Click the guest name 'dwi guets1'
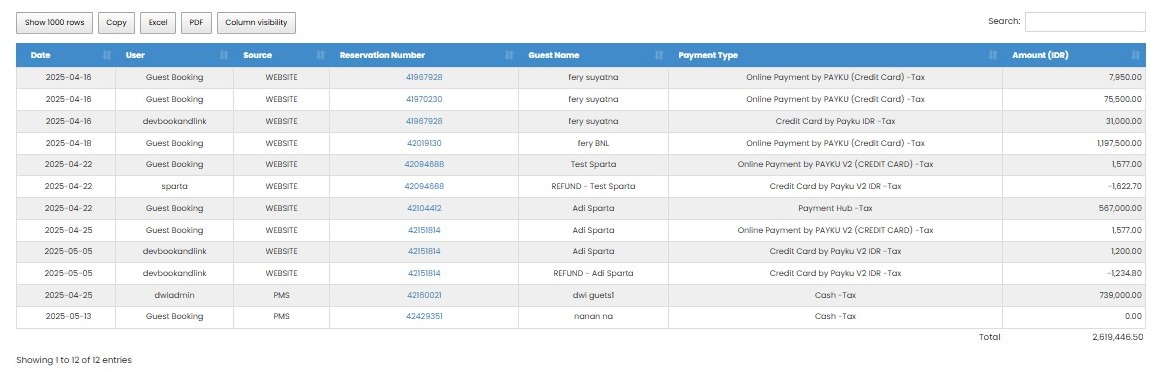Viewport: 1159px width, 378px height. click(594, 295)
